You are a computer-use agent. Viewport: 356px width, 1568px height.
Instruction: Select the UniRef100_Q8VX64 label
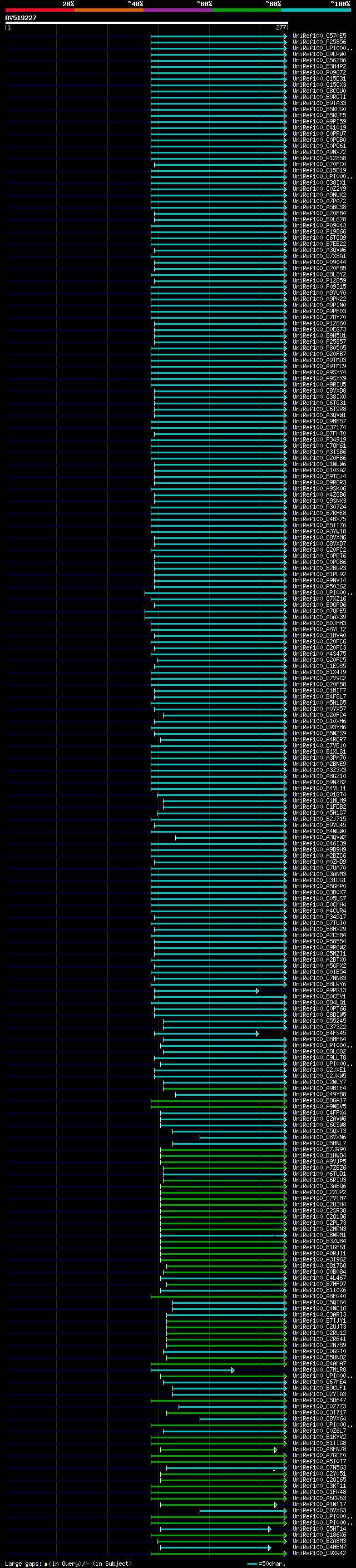click(x=319, y=1418)
